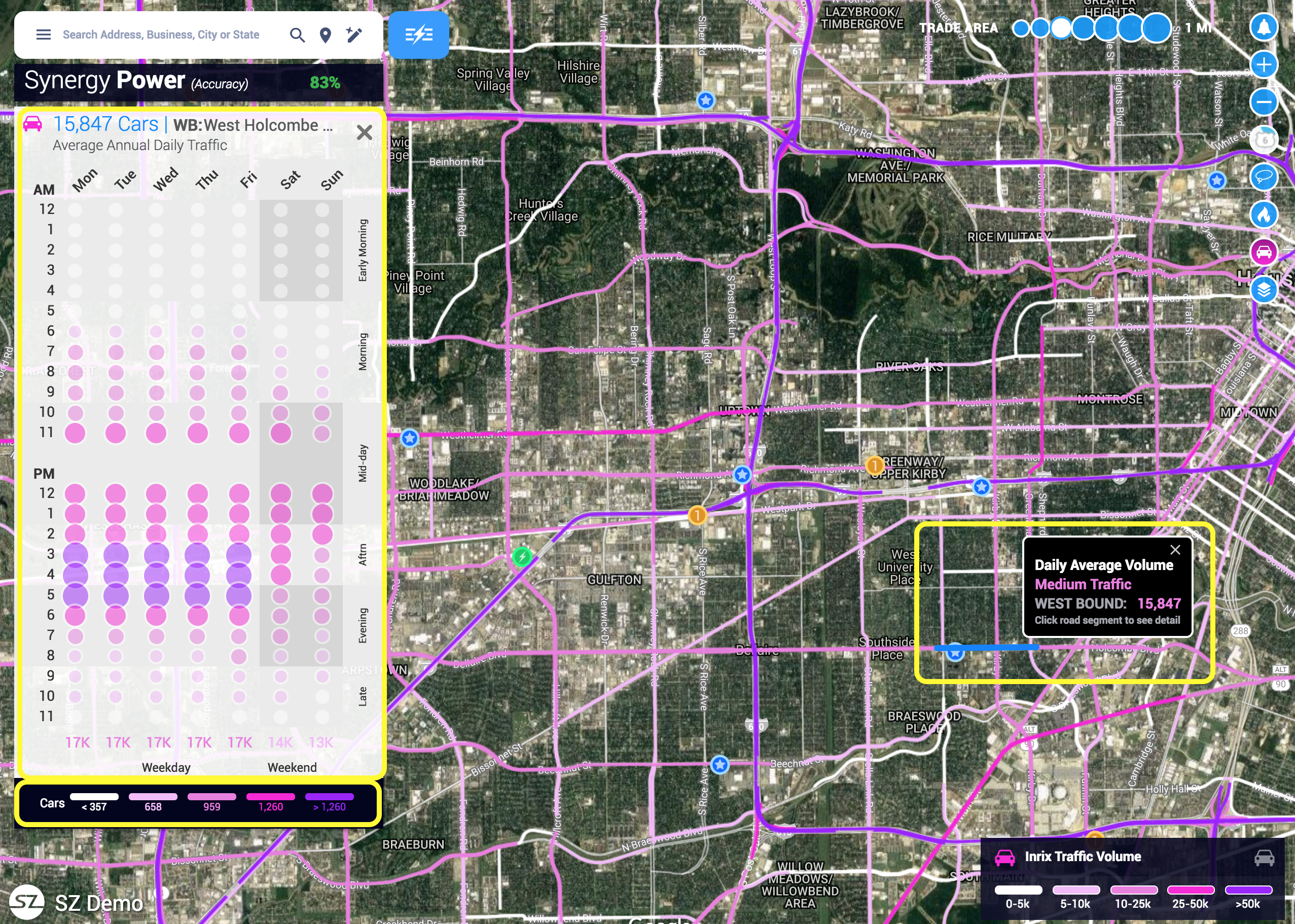Click the Mon column header
Viewport: 1295px width, 924px height.
[x=85, y=181]
